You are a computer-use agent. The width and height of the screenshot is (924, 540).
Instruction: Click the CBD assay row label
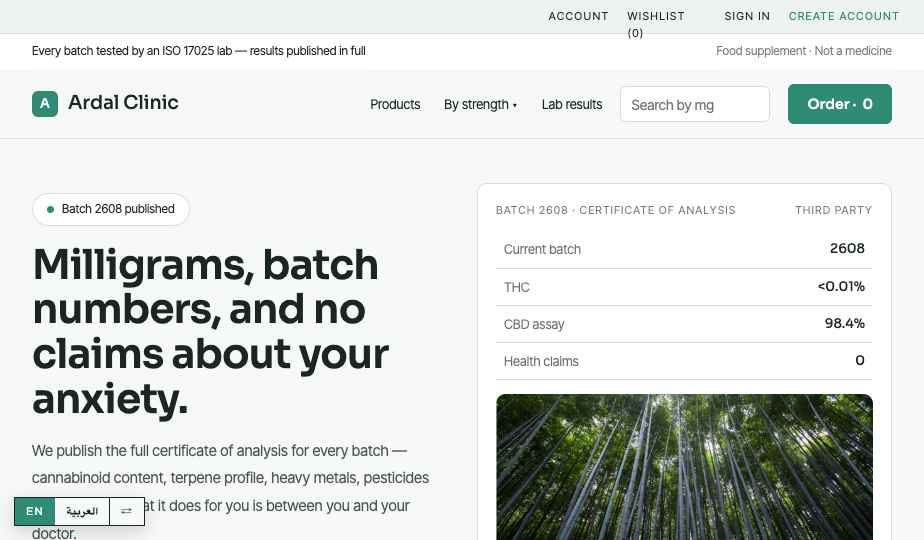tap(534, 324)
